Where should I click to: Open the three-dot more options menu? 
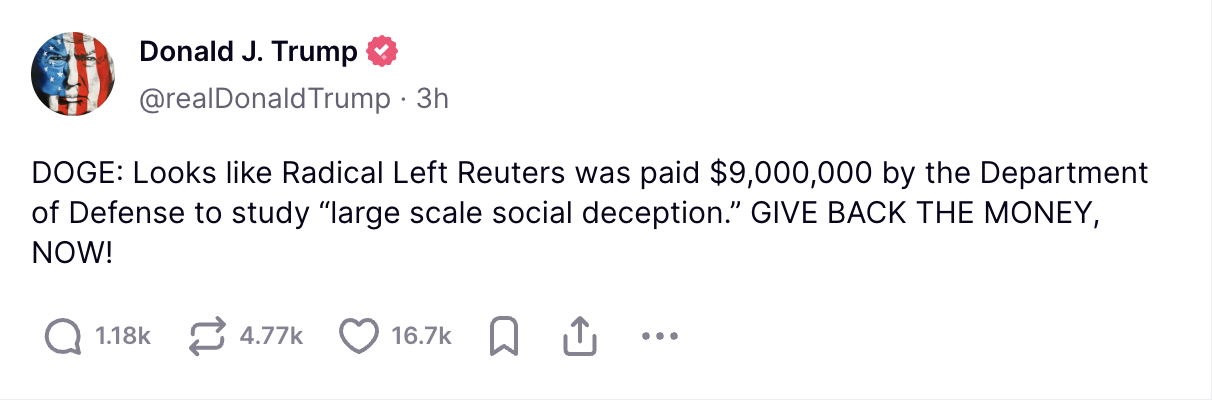(659, 337)
